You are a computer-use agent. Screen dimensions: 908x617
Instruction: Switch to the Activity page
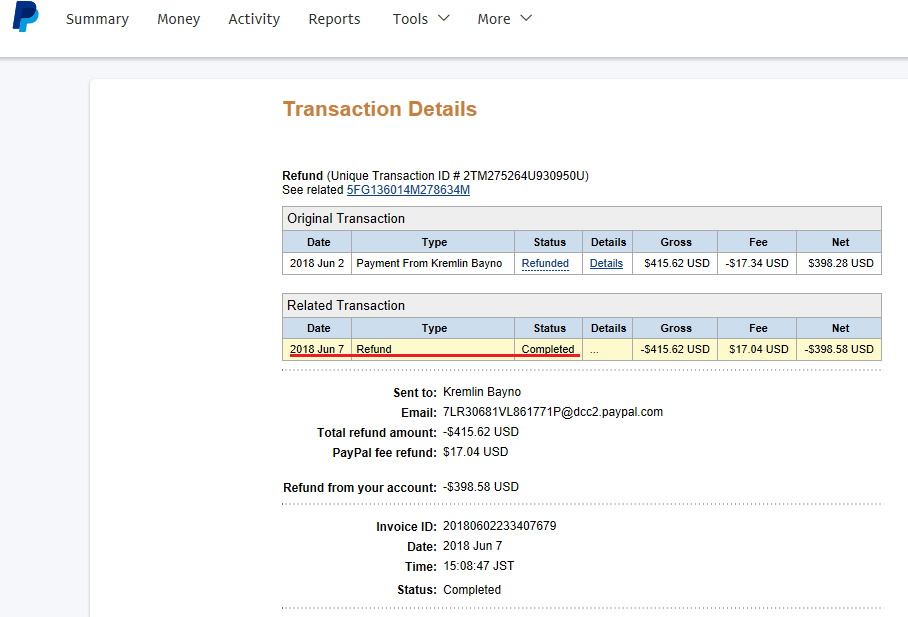coord(253,18)
